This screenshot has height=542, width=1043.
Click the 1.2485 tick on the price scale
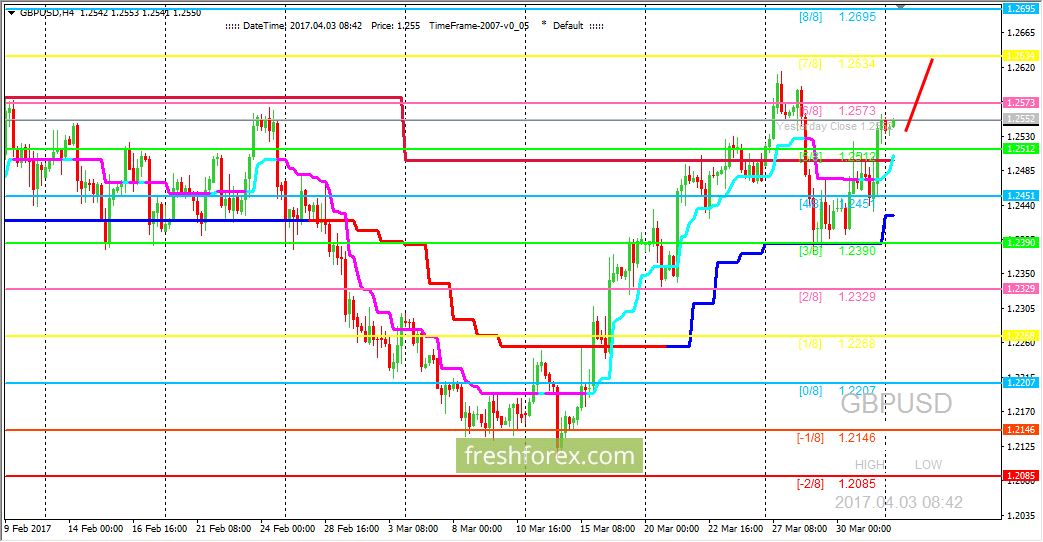pyautogui.click(x=1021, y=171)
